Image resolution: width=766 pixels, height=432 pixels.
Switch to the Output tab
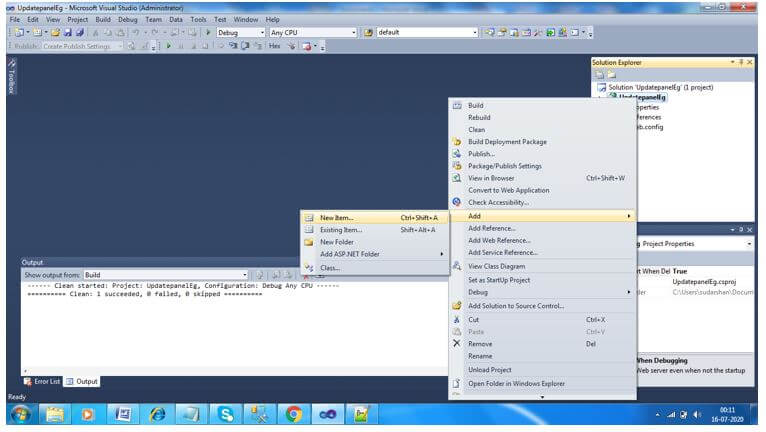click(x=82, y=381)
